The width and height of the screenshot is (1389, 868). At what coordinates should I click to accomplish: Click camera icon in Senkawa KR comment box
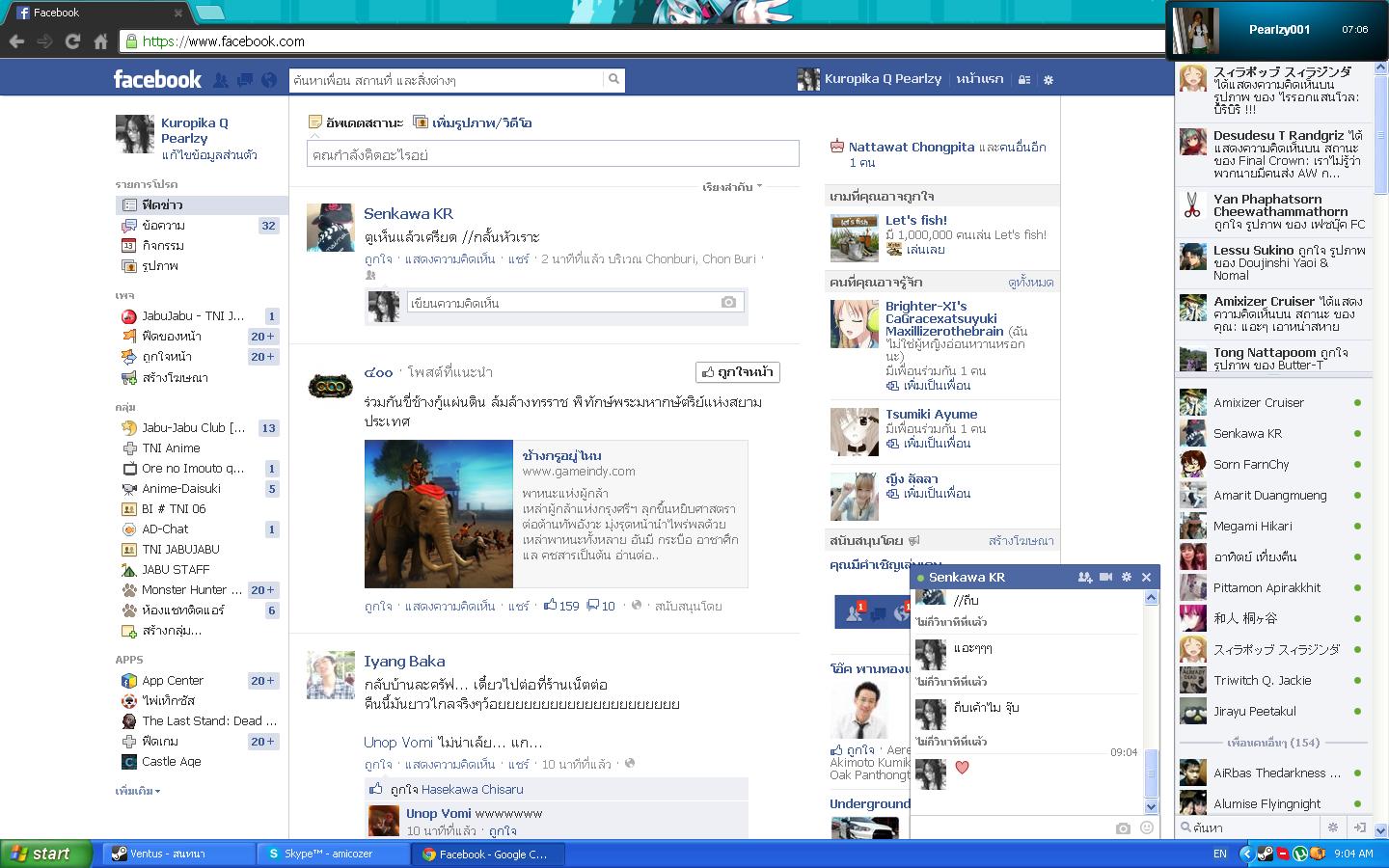[x=728, y=303]
